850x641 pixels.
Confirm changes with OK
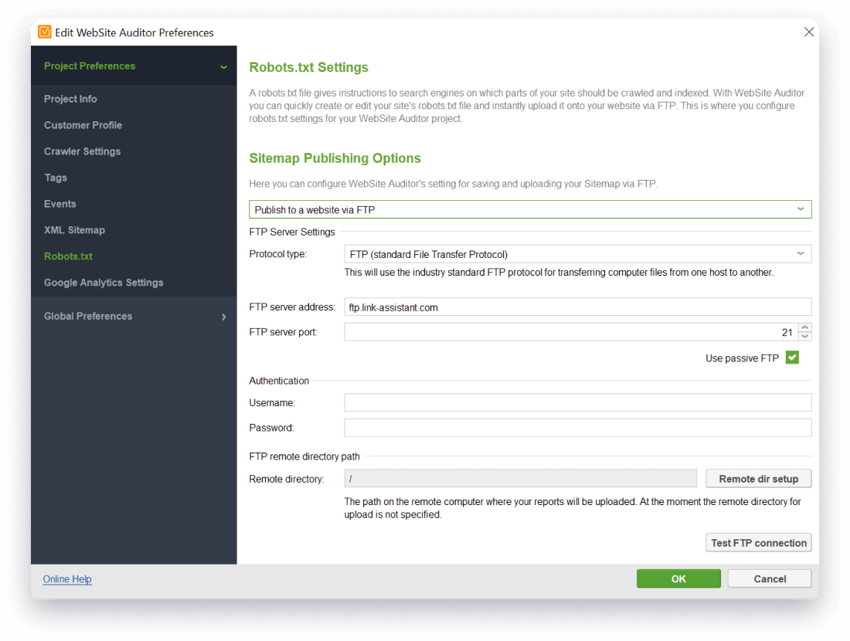[678, 578]
